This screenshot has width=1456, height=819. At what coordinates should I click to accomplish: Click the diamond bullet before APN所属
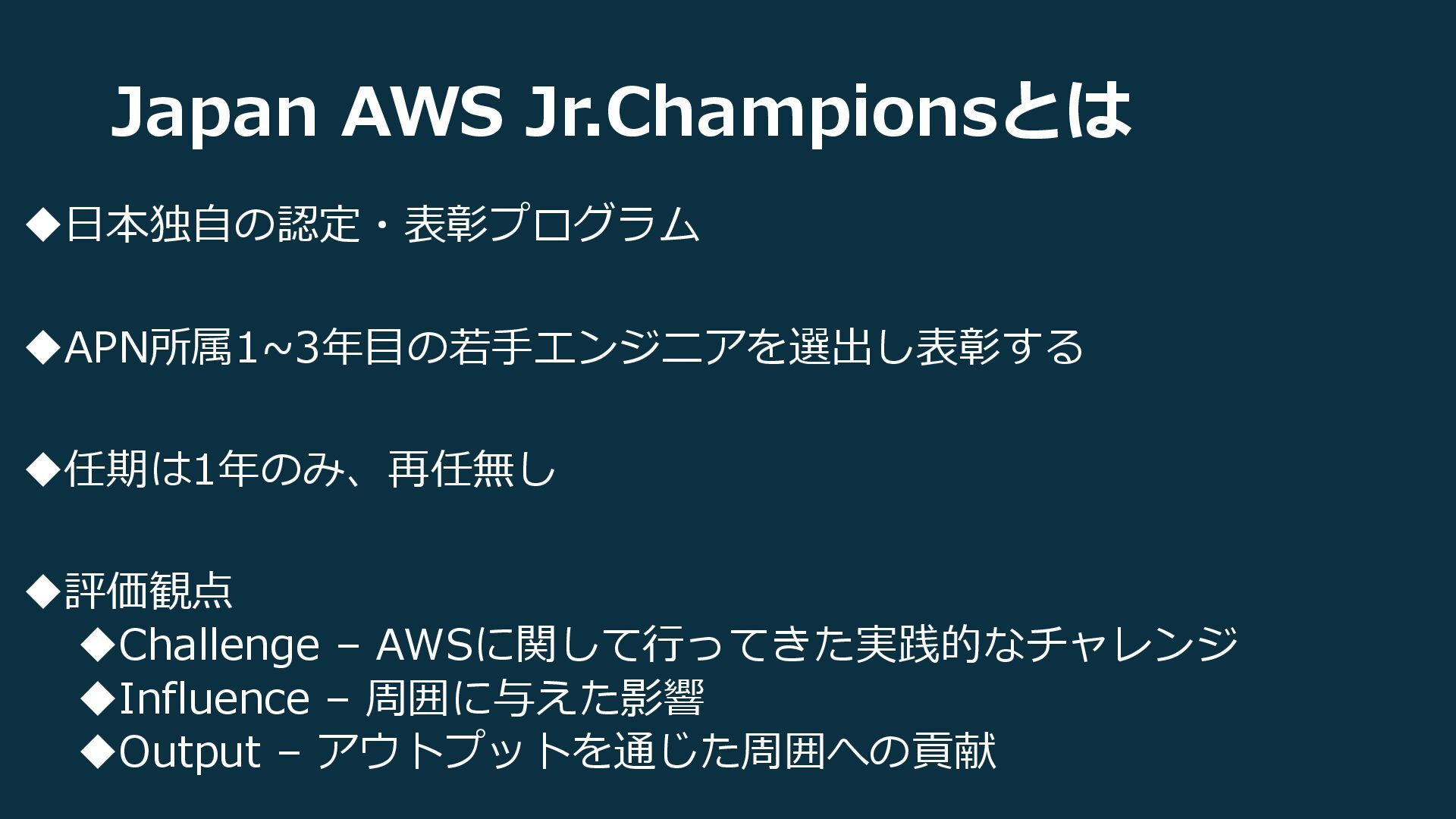click(42, 347)
